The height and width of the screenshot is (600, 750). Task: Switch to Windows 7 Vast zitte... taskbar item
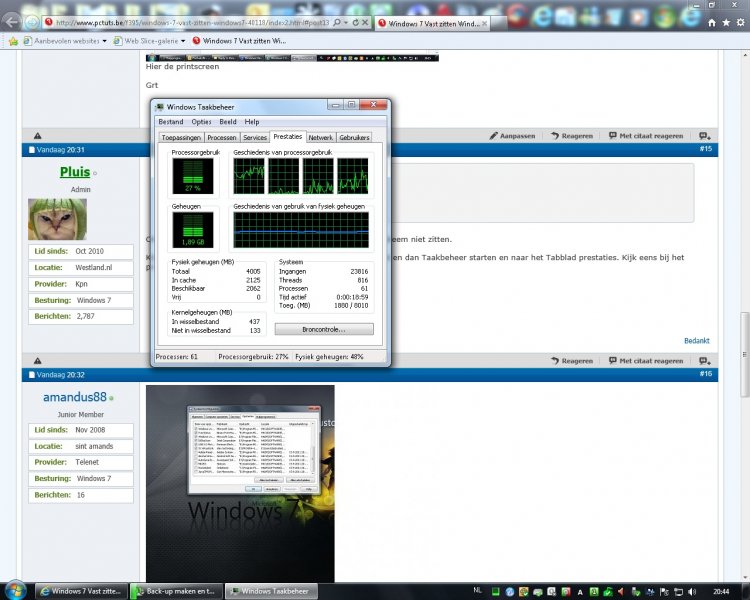tap(81, 591)
